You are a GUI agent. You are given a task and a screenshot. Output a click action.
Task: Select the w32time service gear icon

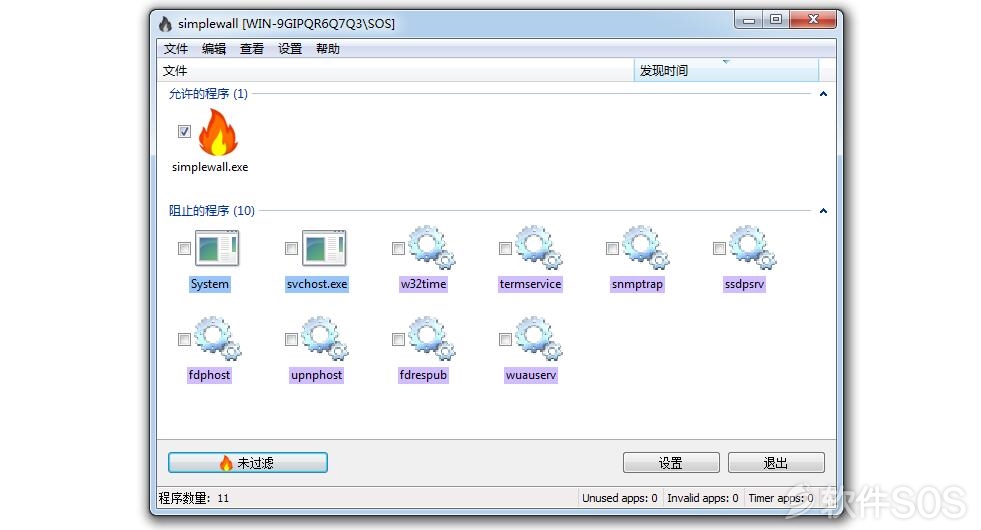pyautogui.click(x=432, y=247)
